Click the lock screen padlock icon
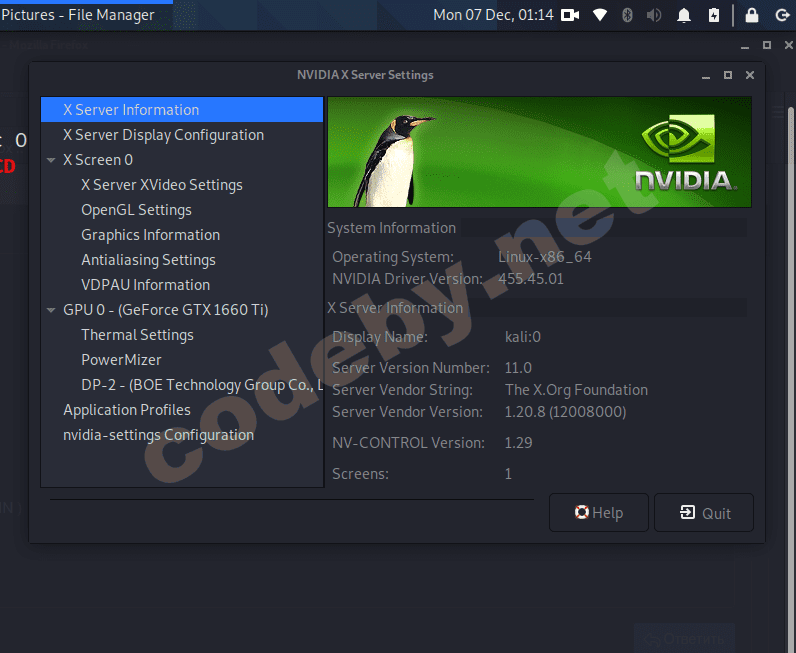This screenshot has height=653, width=796. 752,15
